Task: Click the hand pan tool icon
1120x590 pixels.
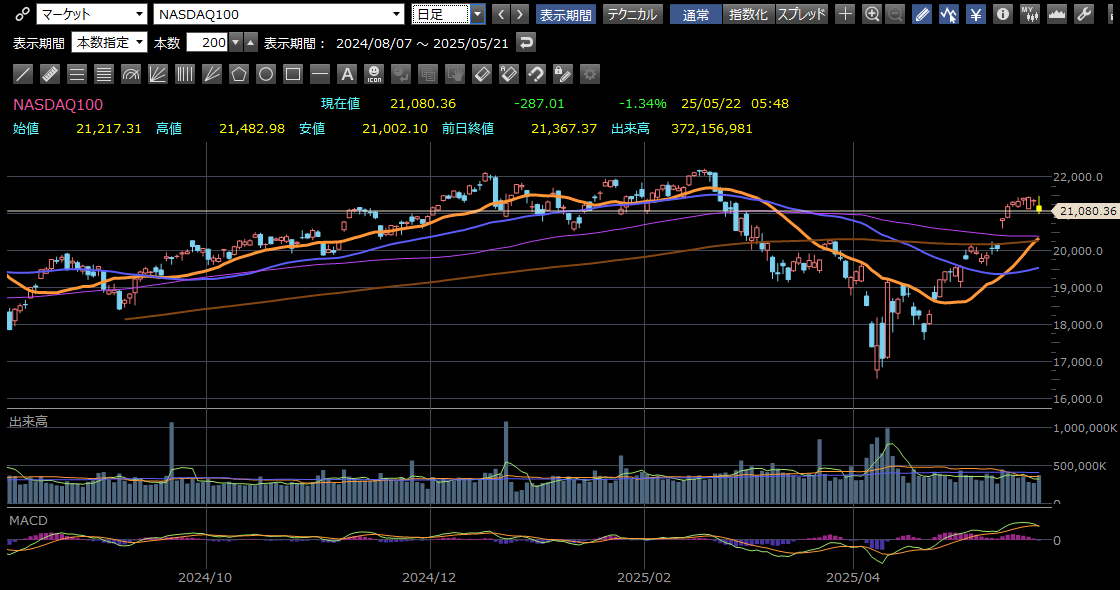Action: tap(455, 74)
